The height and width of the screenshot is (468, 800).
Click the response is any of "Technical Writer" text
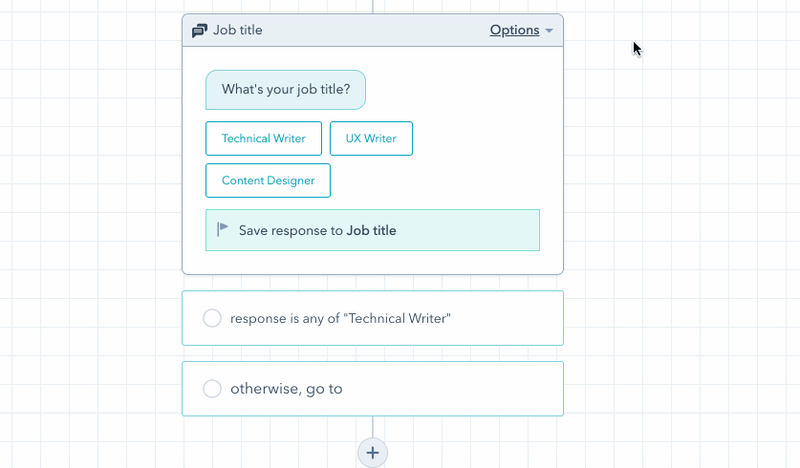340,318
